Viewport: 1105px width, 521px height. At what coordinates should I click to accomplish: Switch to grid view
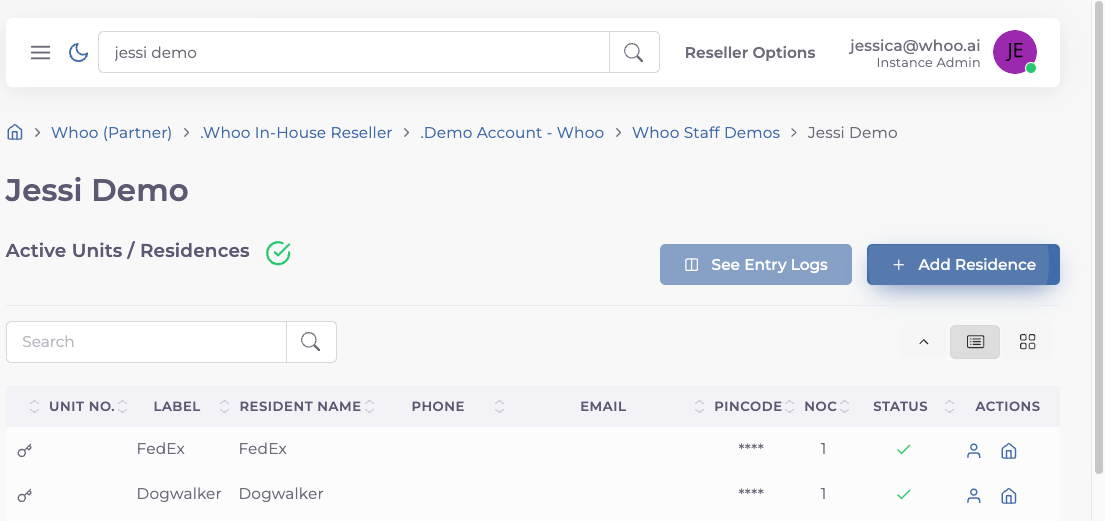click(1027, 342)
